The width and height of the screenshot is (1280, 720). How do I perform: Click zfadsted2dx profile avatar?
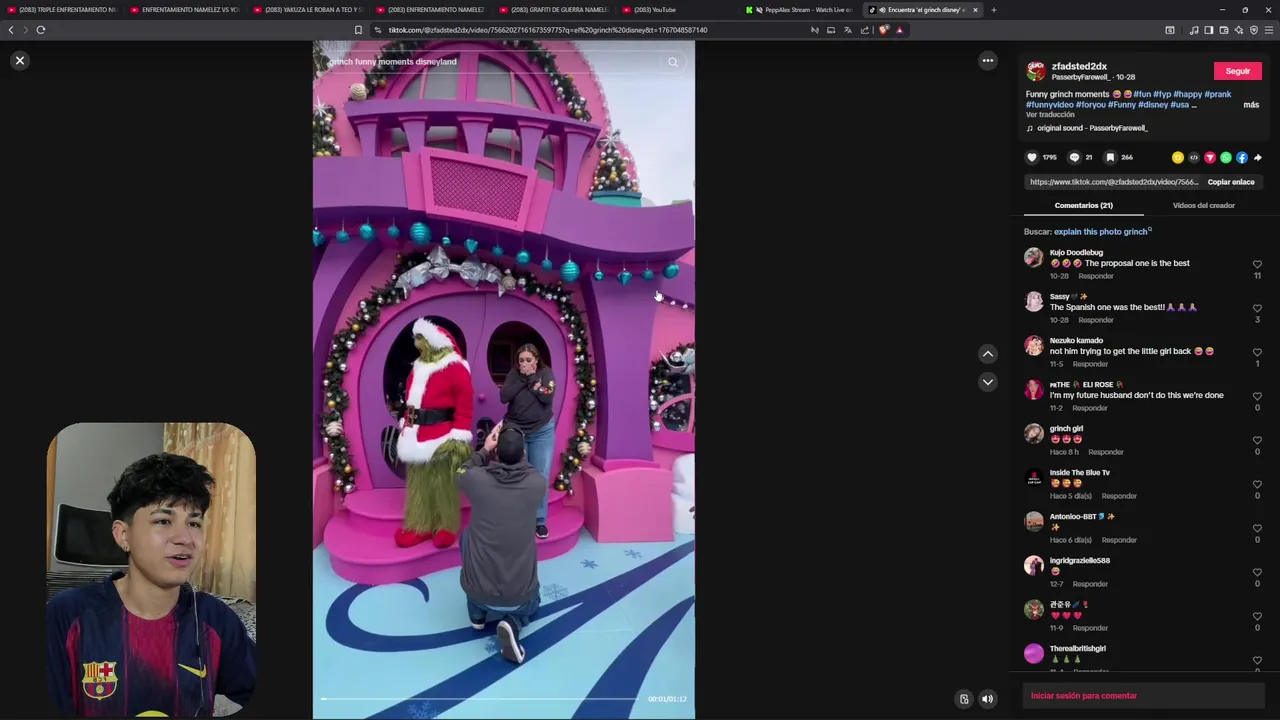pyautogui.click(x=1035, y=71)
